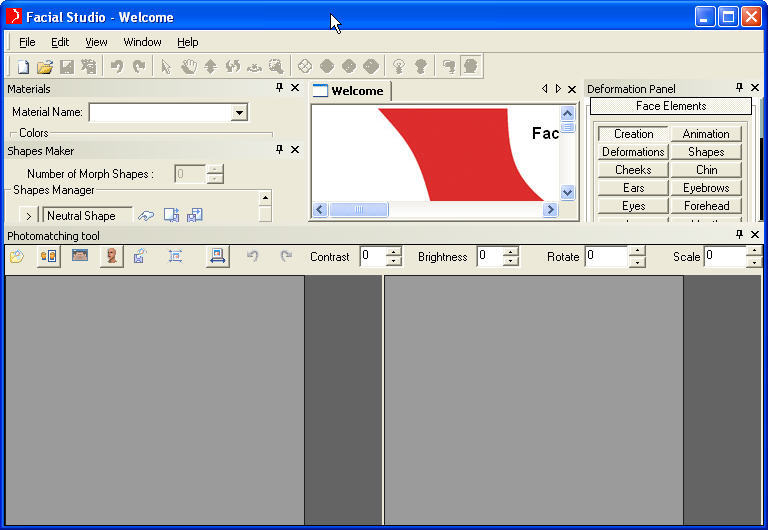Click the rotate arrows tool icon
This screenshot has height=530, width=768.
[x=233, y=66]
